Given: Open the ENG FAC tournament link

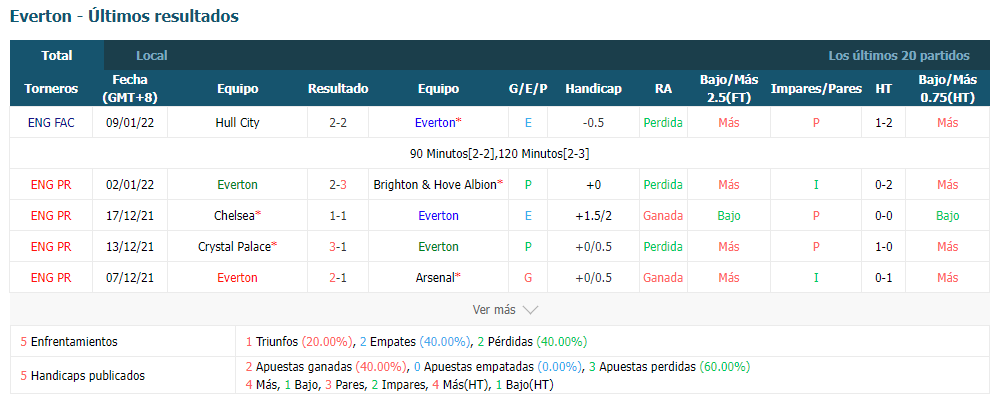Looking at the screenshot, I should (51, 122).
